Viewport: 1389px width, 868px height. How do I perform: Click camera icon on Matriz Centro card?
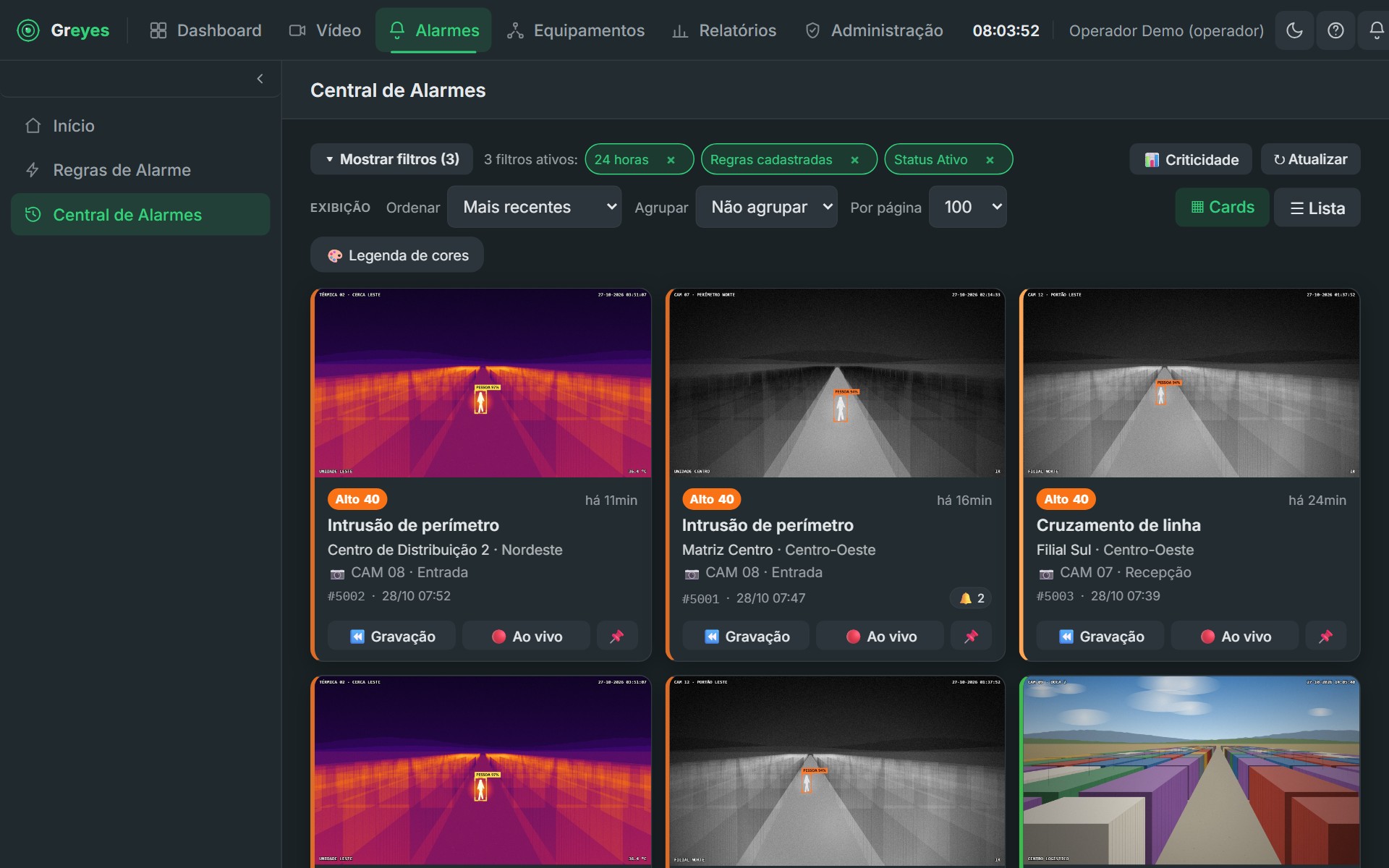click(692, 574)
